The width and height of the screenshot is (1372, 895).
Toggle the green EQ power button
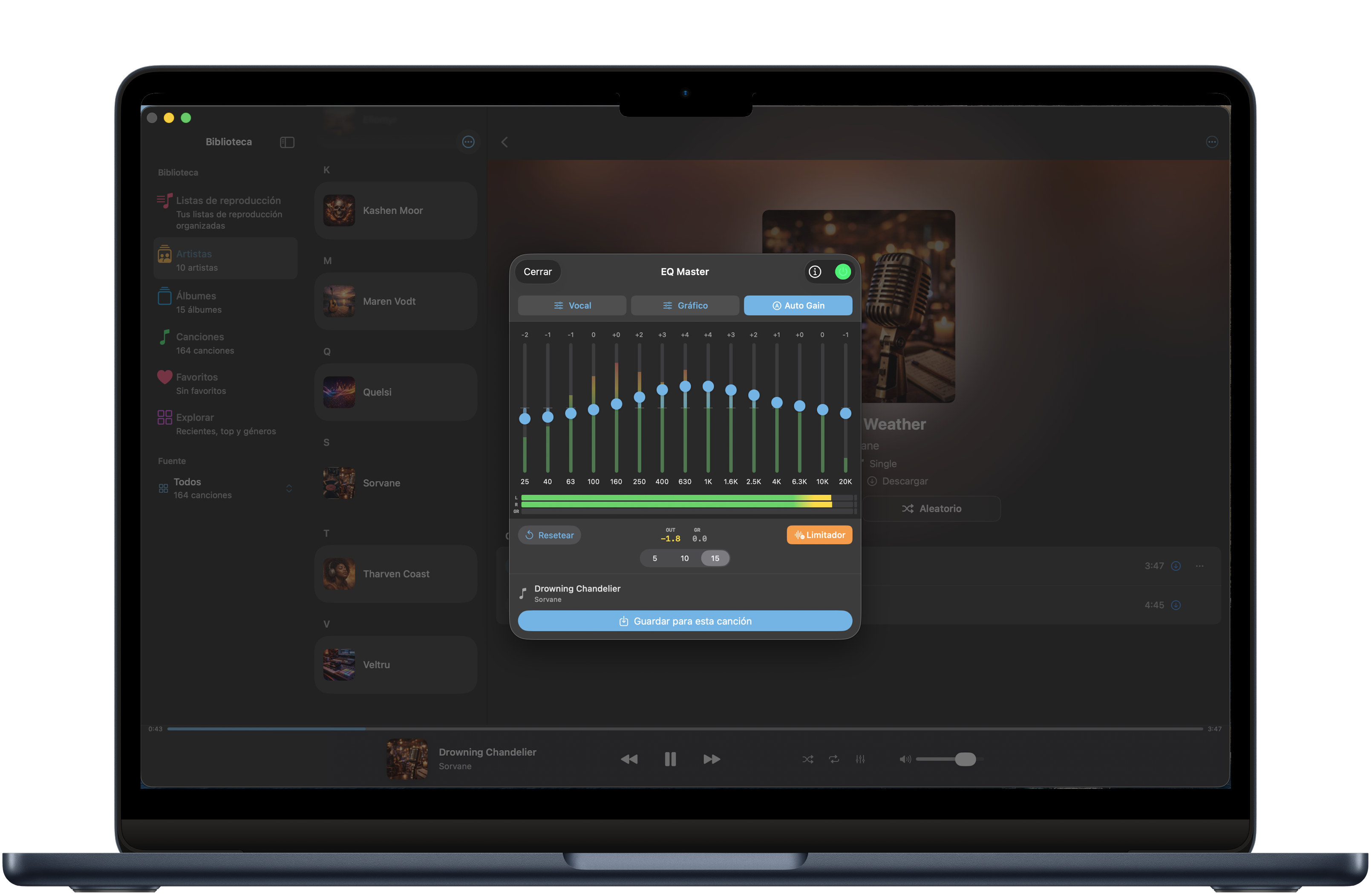(843, 271)
